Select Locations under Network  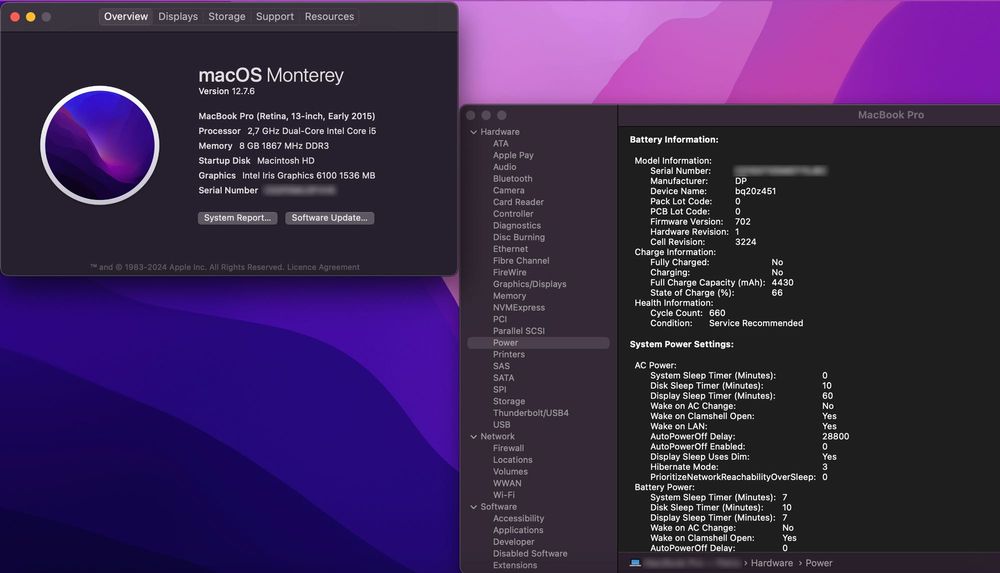pos(513,460)
